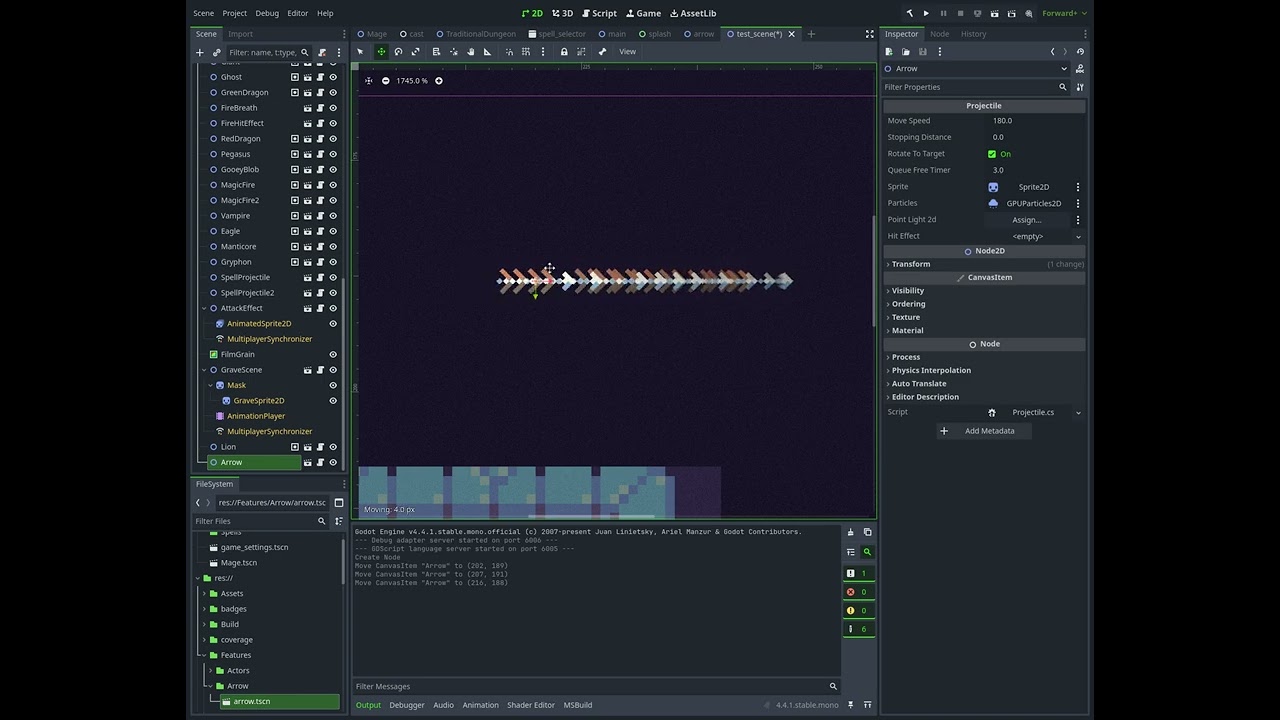The height and width of the screenshot is (720, 1280).
Task: Toggle error messages filter in output
Action: click(858, 592)
